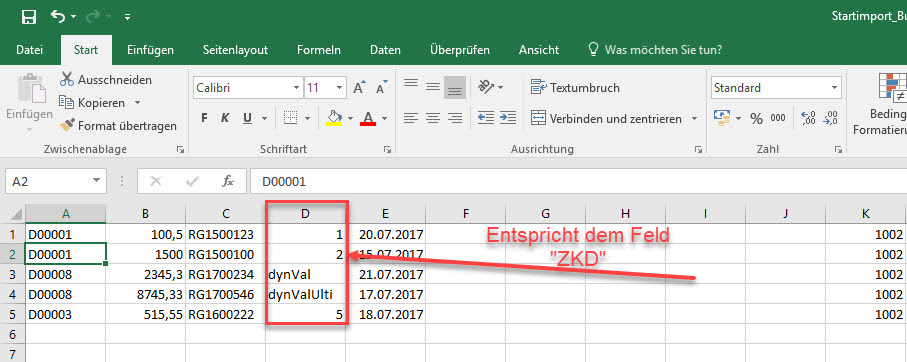Open the fill color dropdown arrow
The width and height of the screenshot is (907, 362).
[x=351, y=119]
